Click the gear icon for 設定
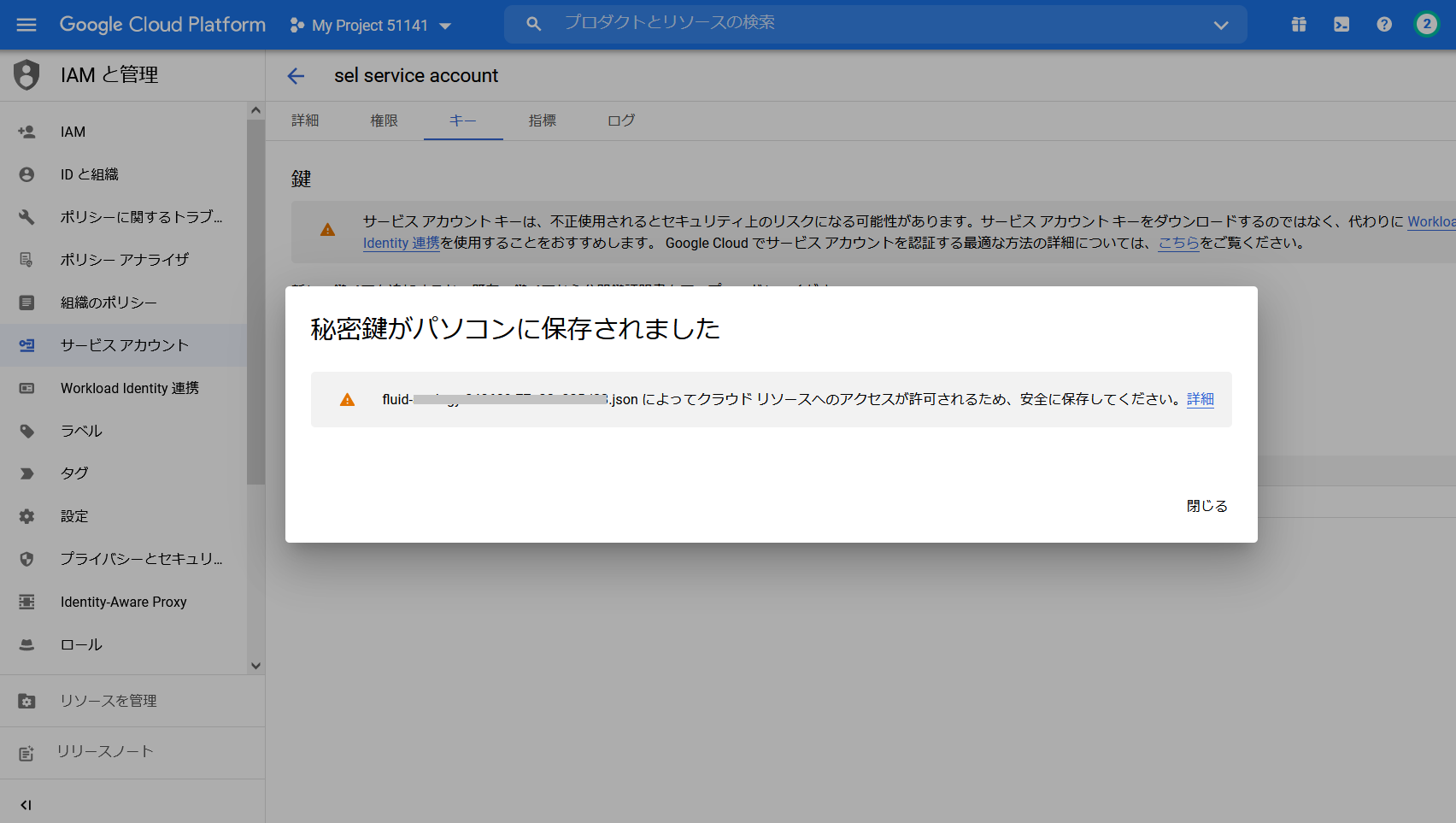 click(x=26, y=516)
